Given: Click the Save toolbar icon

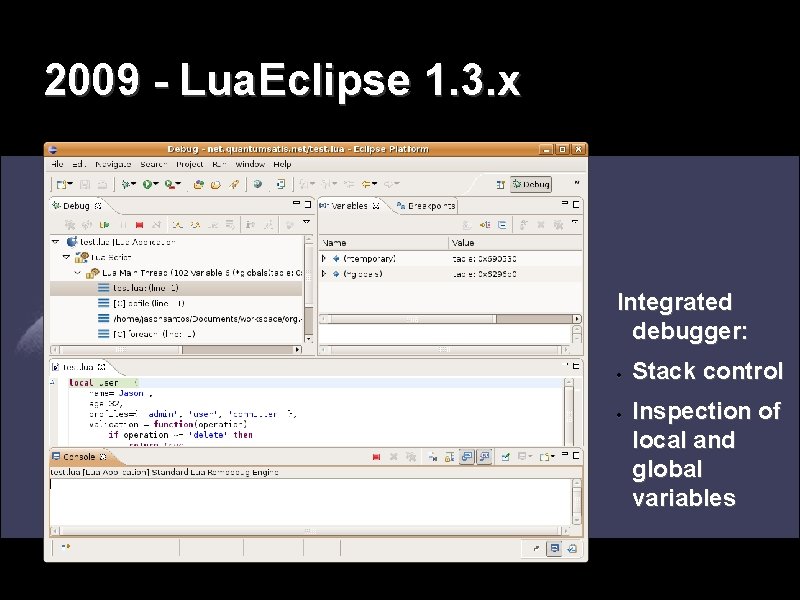Looking at the screenshot, I should coord(85,184).
